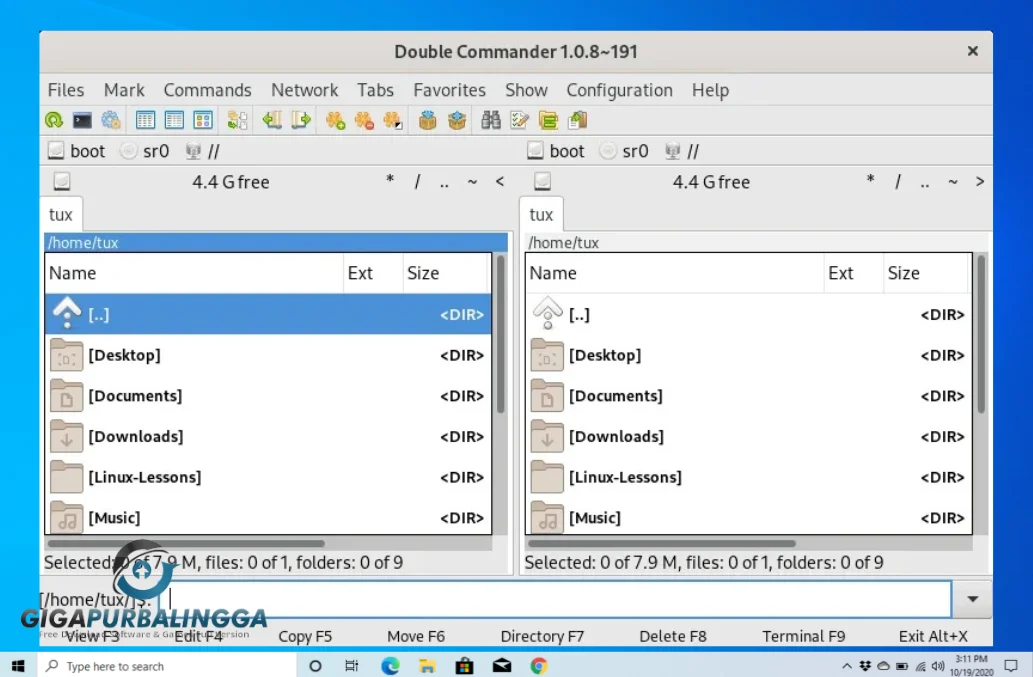
Task: Select [Desktop] folder in left panel
Action: pos(268,355)
